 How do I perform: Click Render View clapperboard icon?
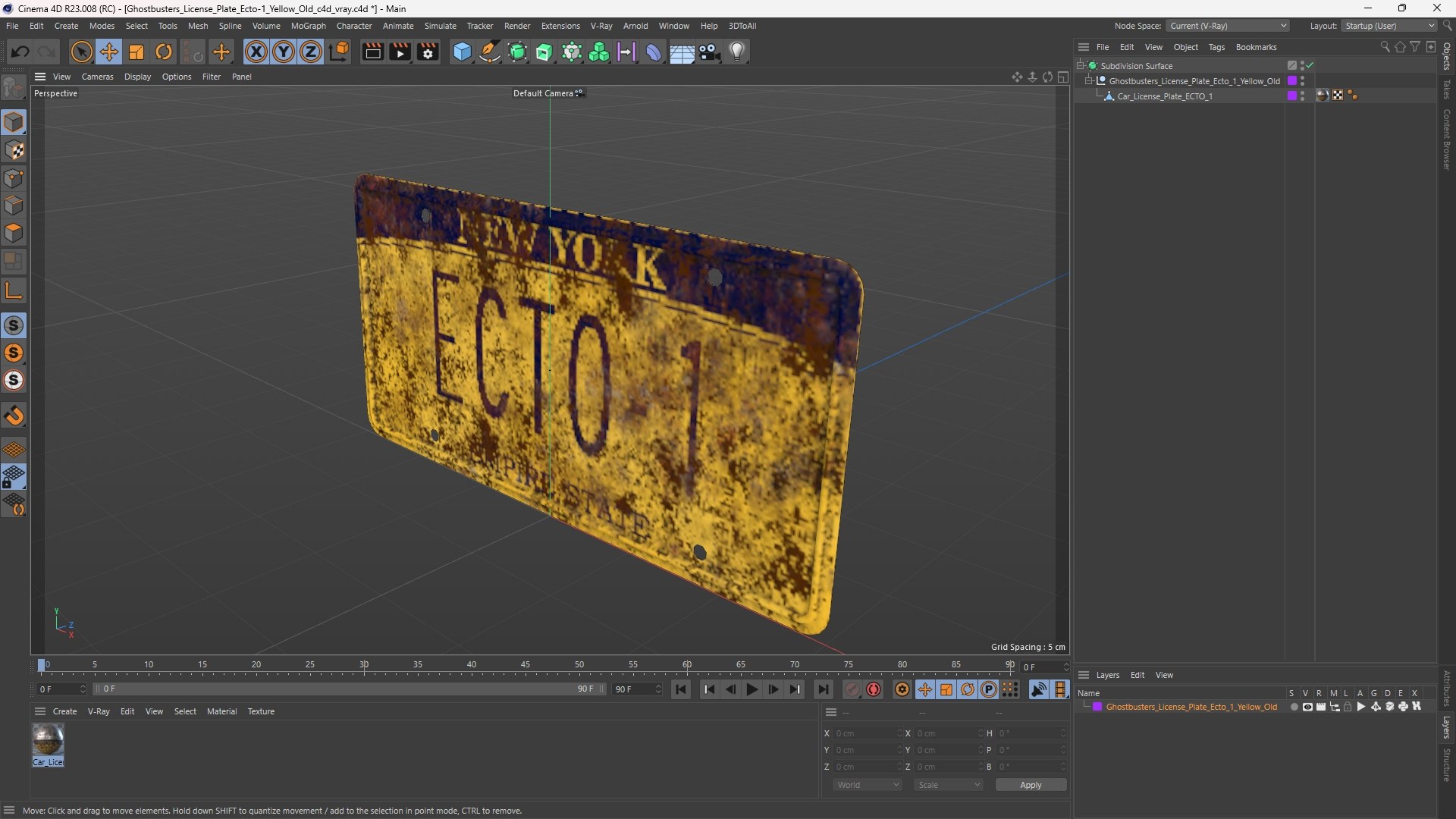372,52
